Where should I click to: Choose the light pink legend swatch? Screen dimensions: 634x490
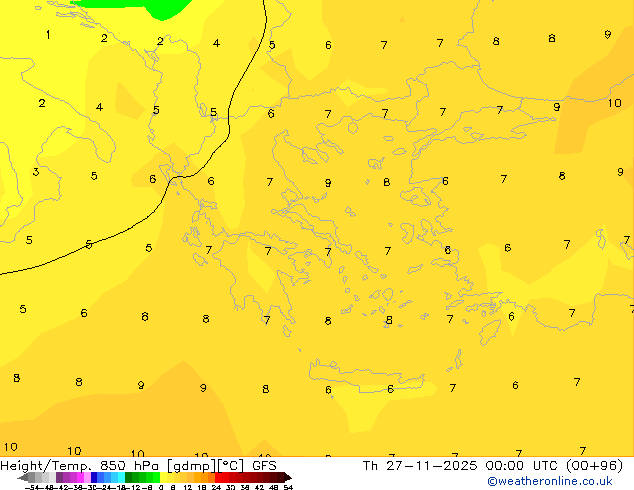click(x=87, y=477)
